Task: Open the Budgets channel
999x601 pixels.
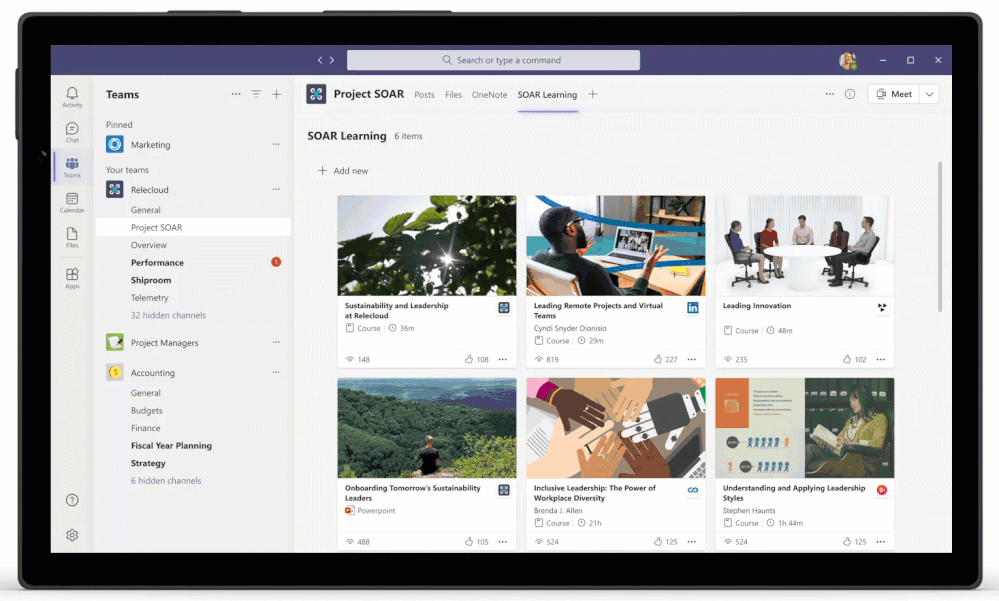Action: [x=147, y=410]
